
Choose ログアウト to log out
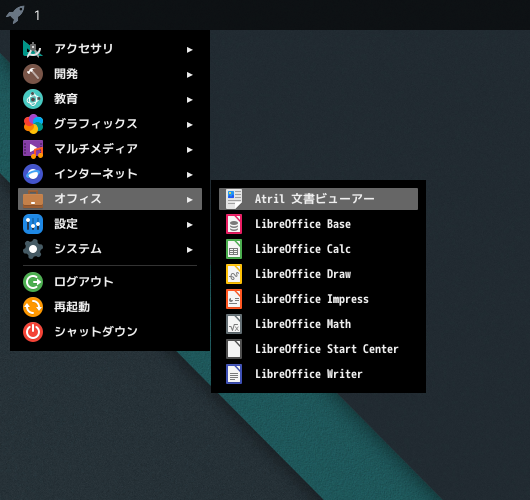pyautogui.click(x=110, y=282)
